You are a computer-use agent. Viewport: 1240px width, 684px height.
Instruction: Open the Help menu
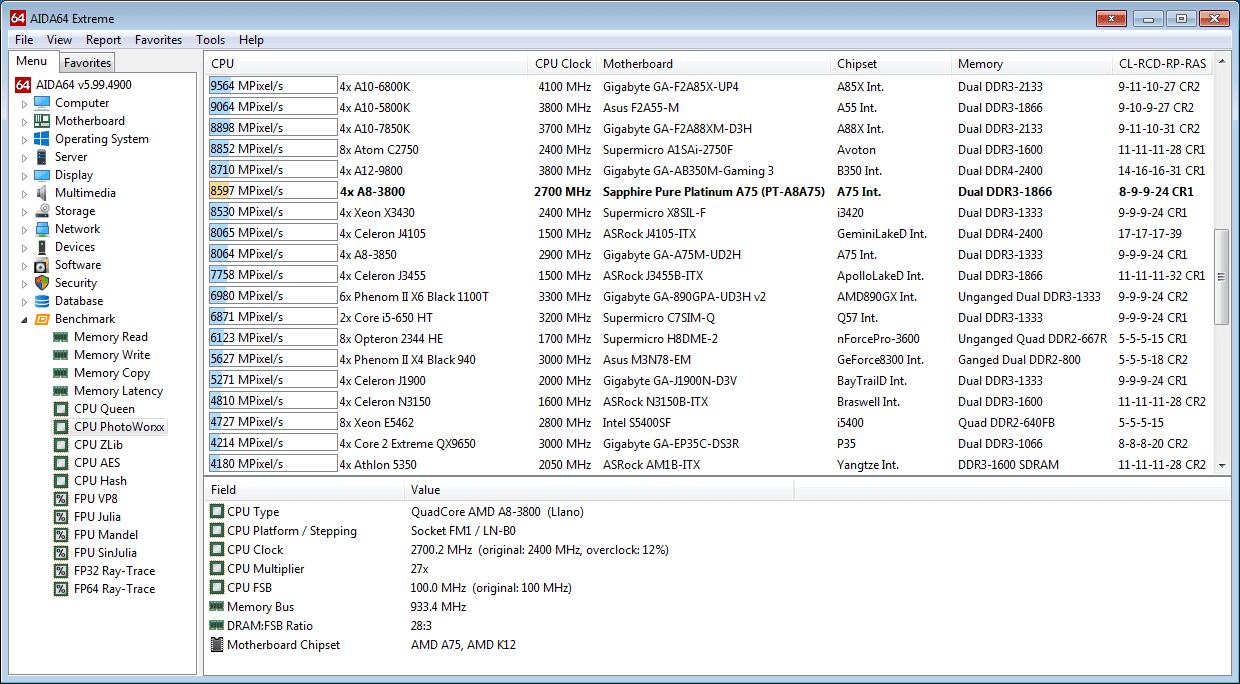[251, 40]
